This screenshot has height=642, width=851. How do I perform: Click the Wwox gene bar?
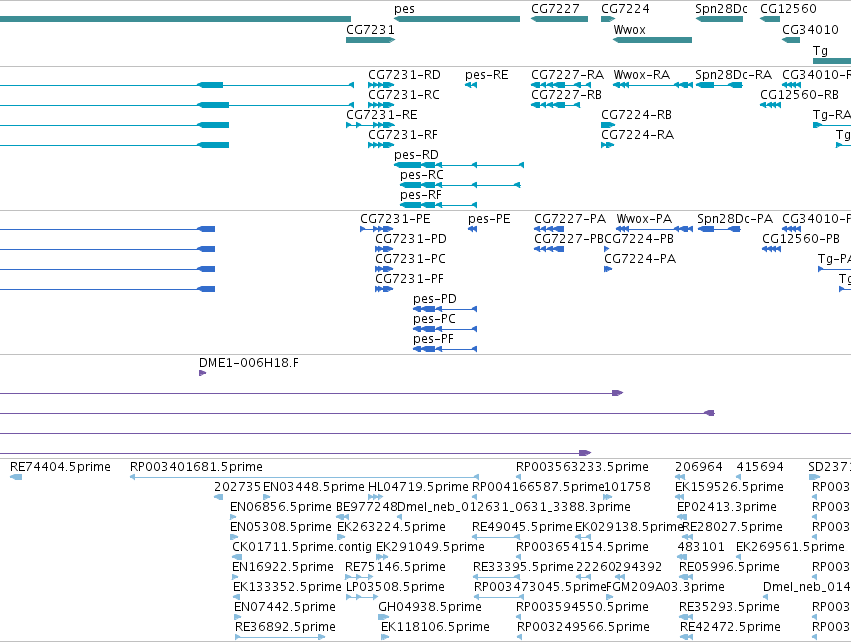(652, 40)
